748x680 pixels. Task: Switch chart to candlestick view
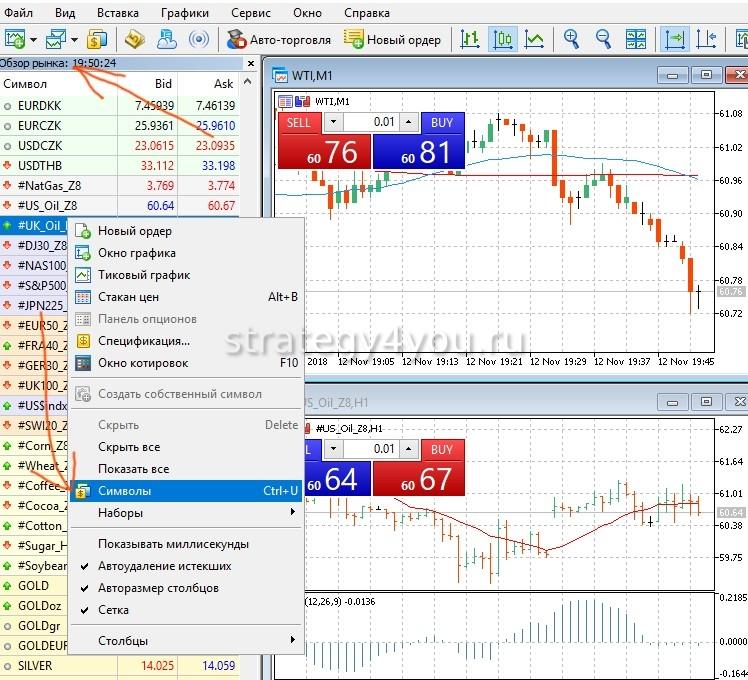tap(503, 39)
